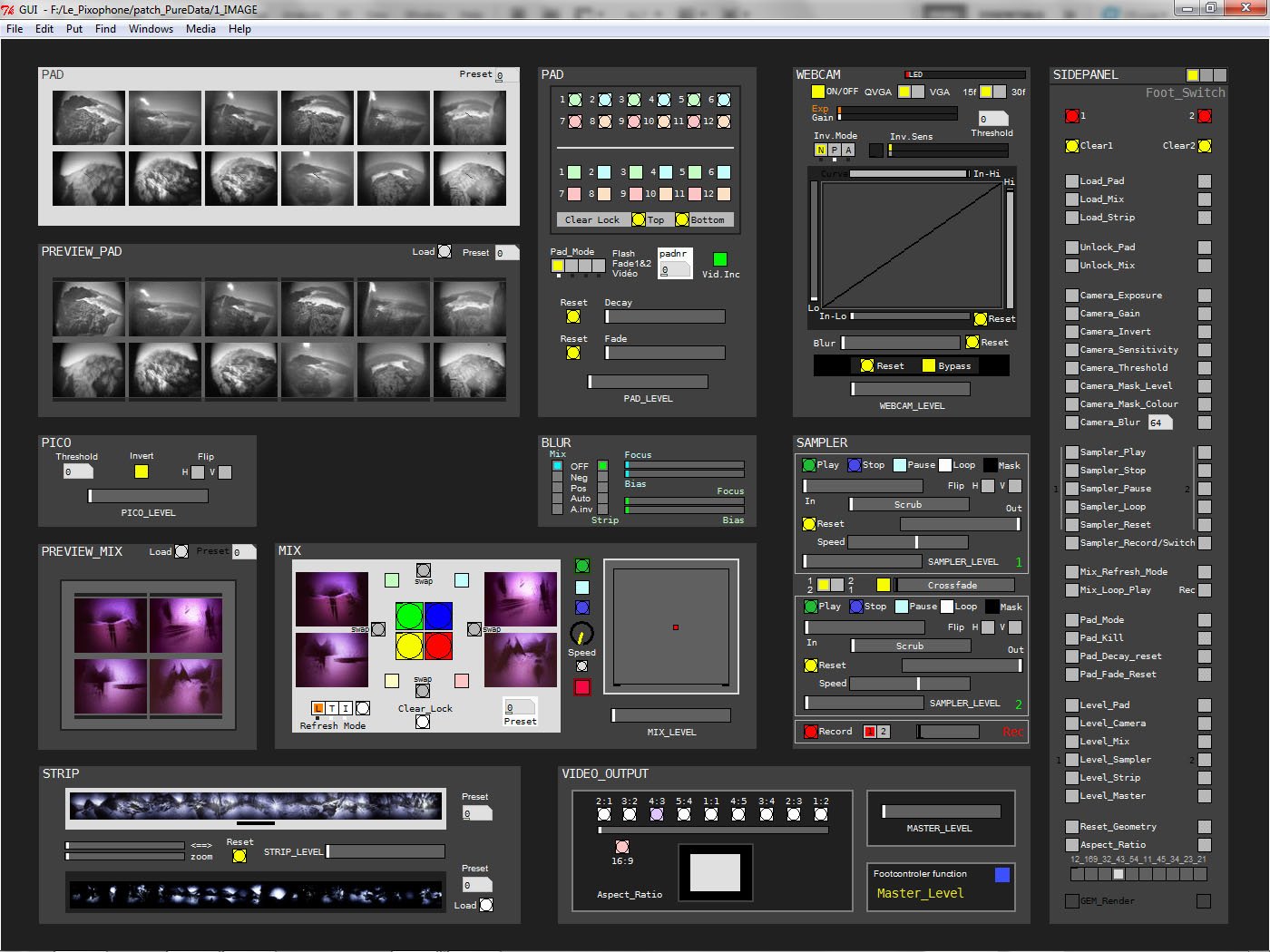Viewport: 1270px width, 952px height.
Task: Click the PICO_LEVEL slider
Action: pyautogui.click(x=148, y=496)
